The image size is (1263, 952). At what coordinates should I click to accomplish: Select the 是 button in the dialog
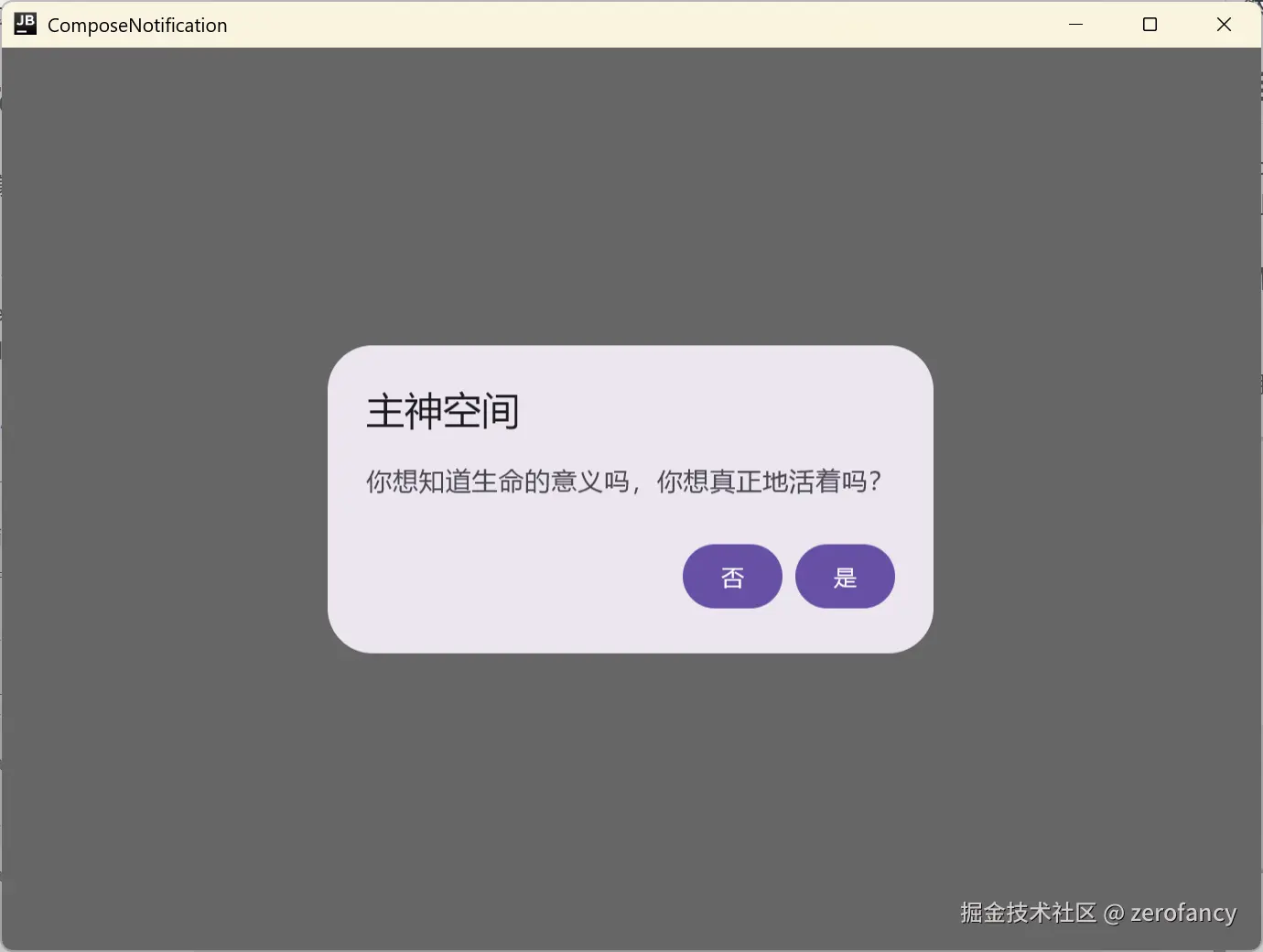[844, 576]
